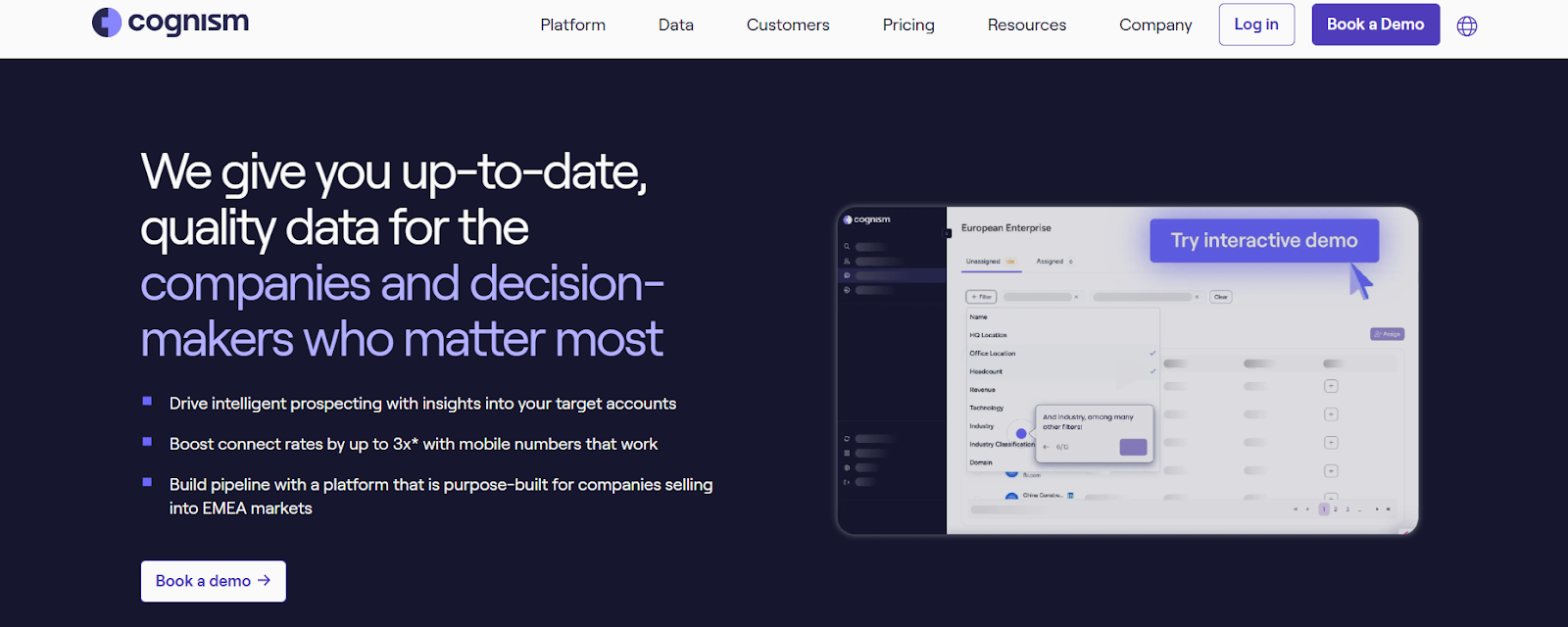Select Revenue in the filter list
Image resolution: width=1568 pixels, height=627 pixels.
982,390
